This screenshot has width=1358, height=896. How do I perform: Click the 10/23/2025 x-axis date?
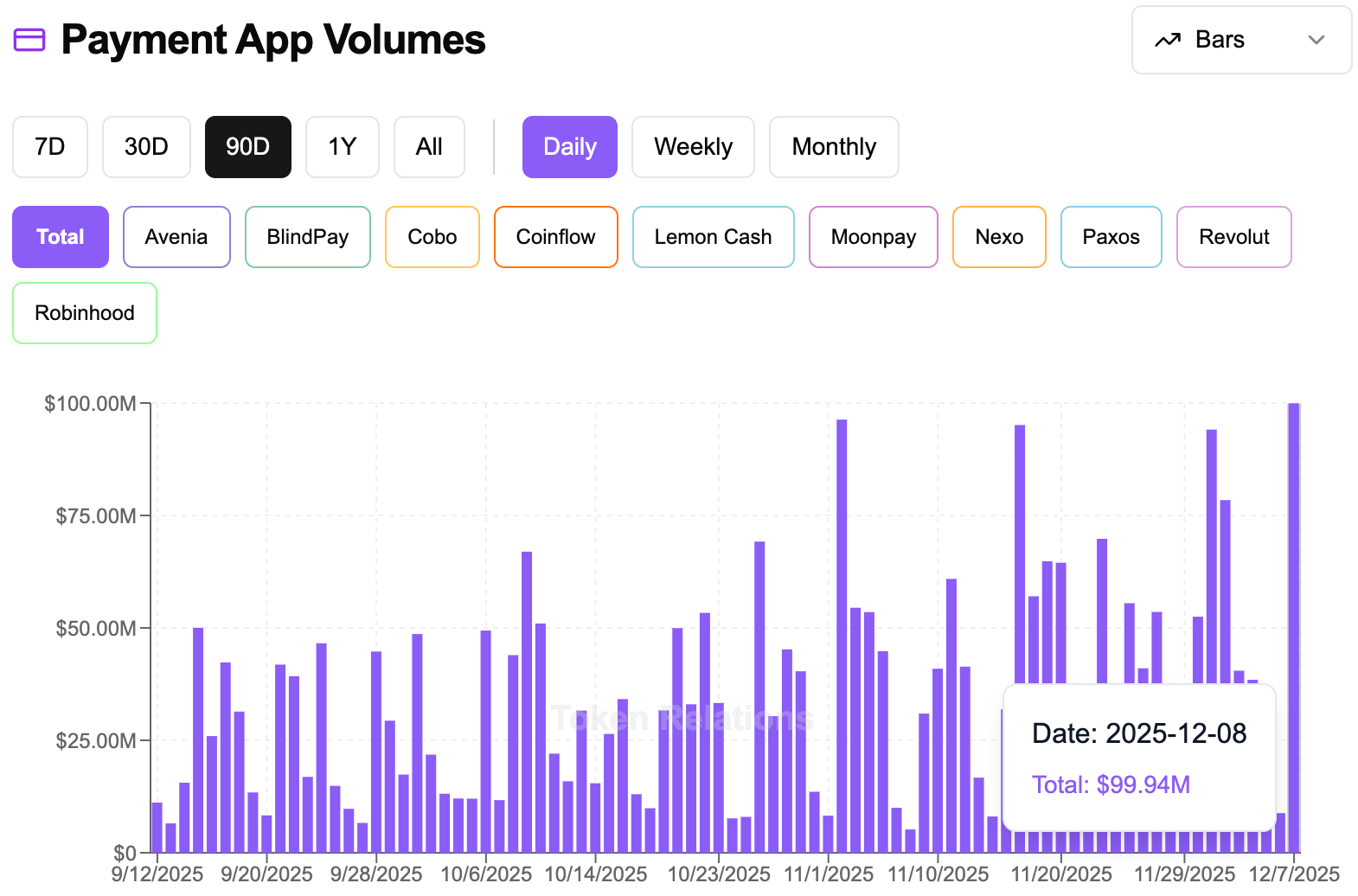point(719,874)
